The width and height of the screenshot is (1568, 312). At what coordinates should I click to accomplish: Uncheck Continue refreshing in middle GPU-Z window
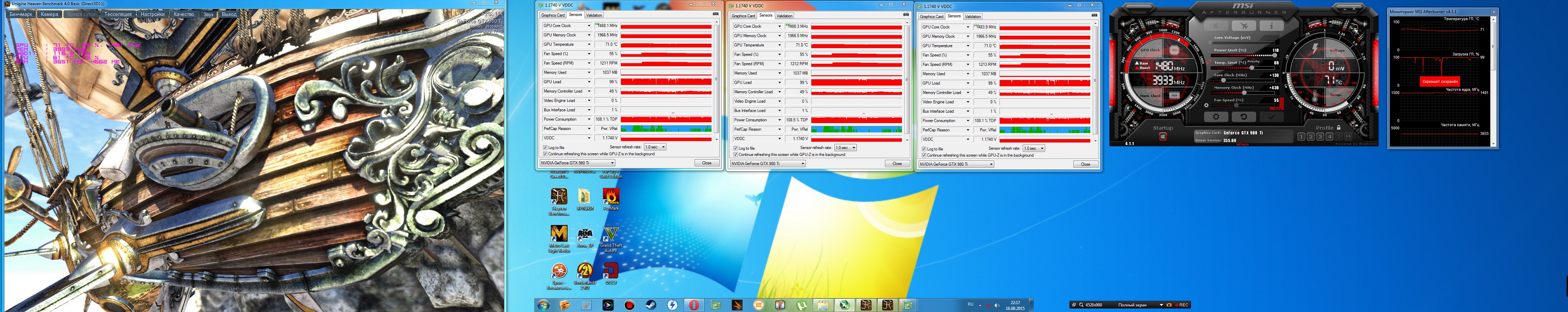735,154
